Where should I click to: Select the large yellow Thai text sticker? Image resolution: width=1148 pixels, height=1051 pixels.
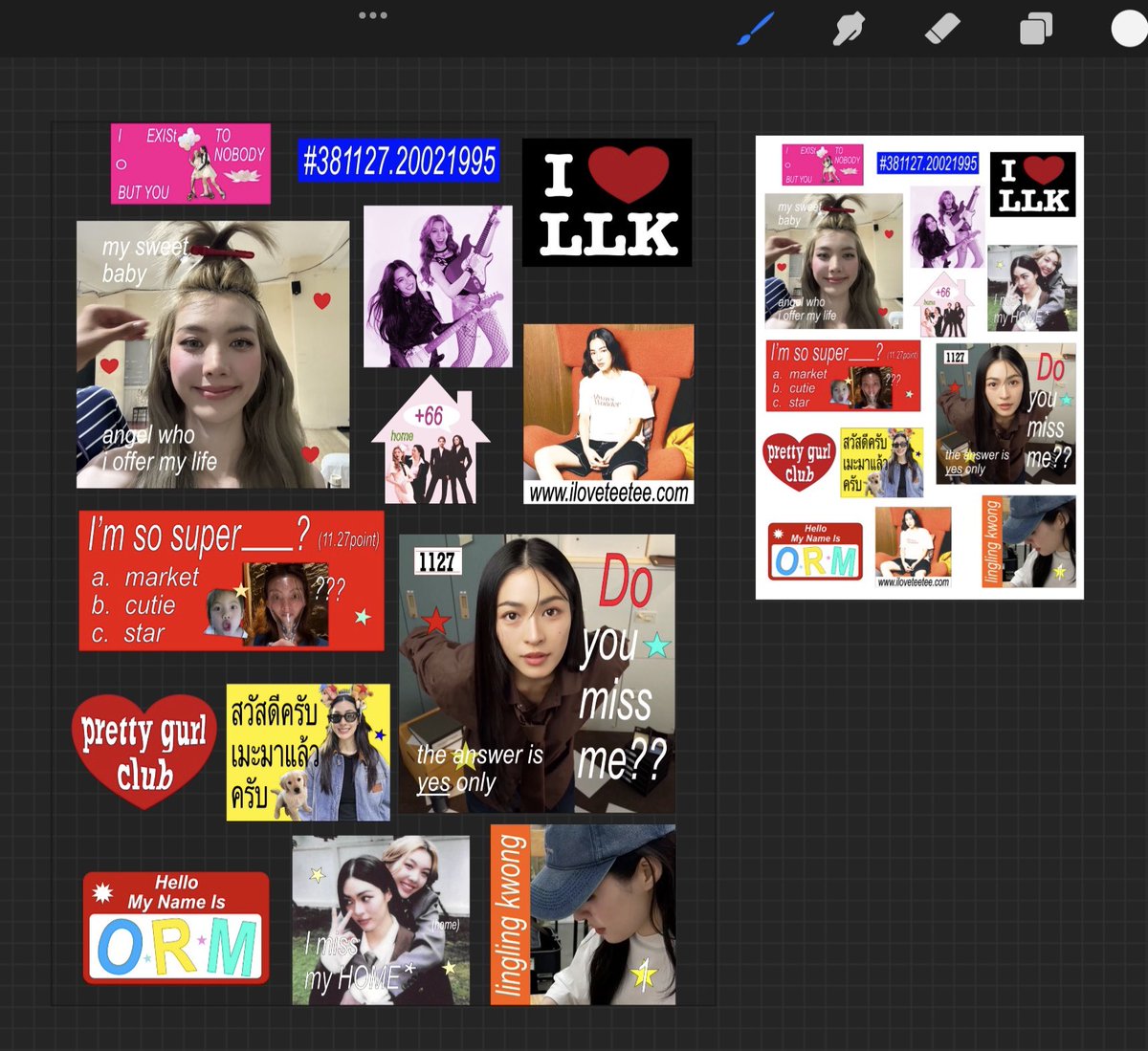[x=308, y=753]
